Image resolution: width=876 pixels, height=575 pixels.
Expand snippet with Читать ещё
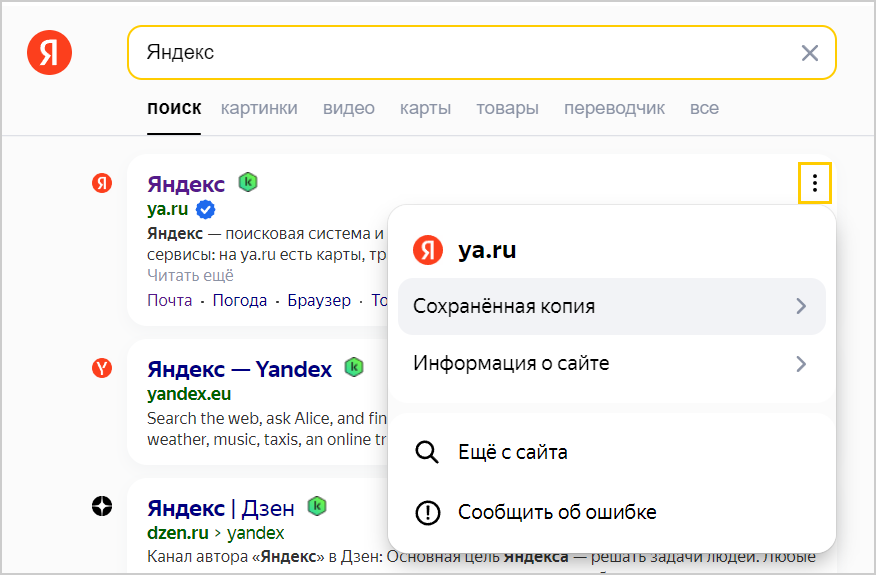coord(190,275)
